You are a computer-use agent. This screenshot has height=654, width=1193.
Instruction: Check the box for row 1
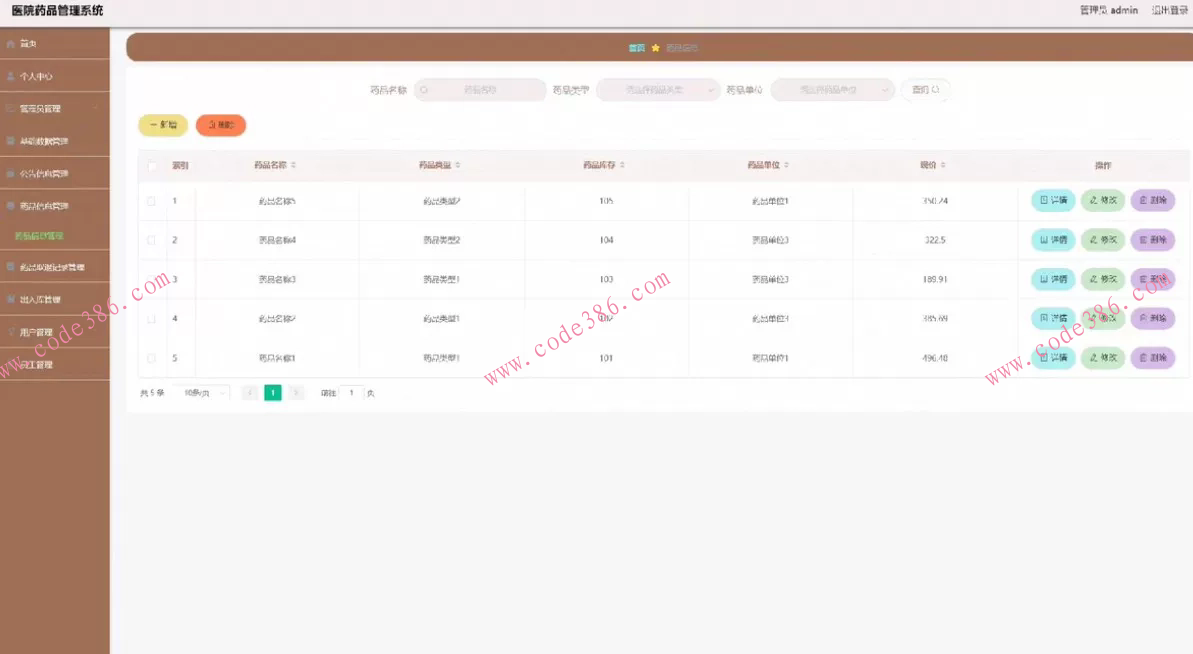(x=151, y=202)
